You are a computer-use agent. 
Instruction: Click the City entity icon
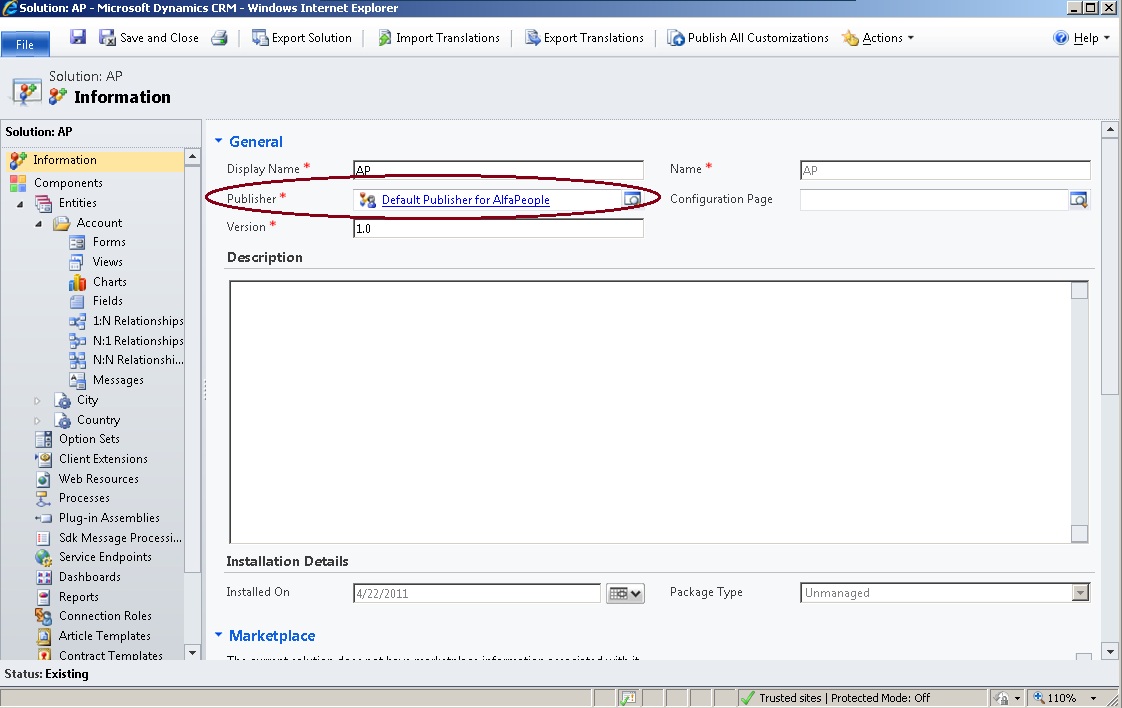tap(63, 400)
